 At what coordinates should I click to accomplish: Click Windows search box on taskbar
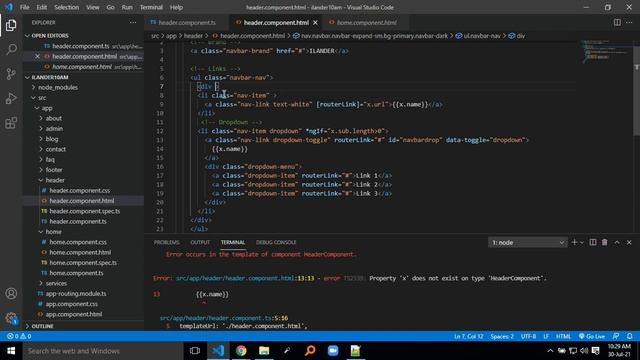(103, 351)
